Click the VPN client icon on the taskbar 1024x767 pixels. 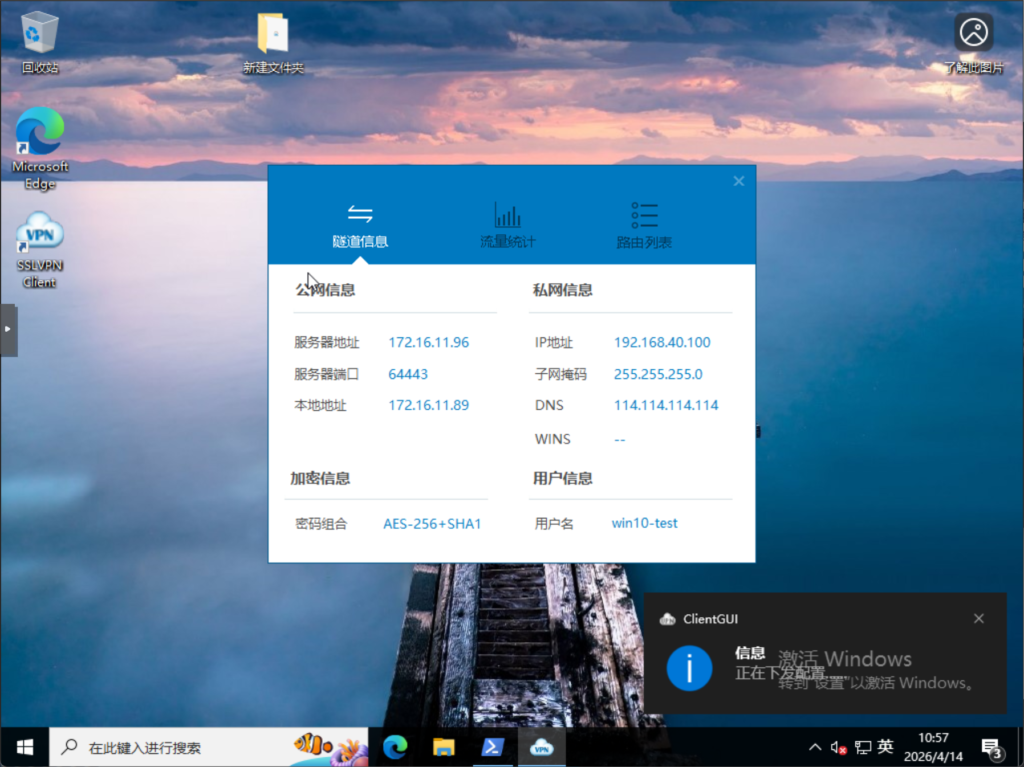(x=541, y=746)
